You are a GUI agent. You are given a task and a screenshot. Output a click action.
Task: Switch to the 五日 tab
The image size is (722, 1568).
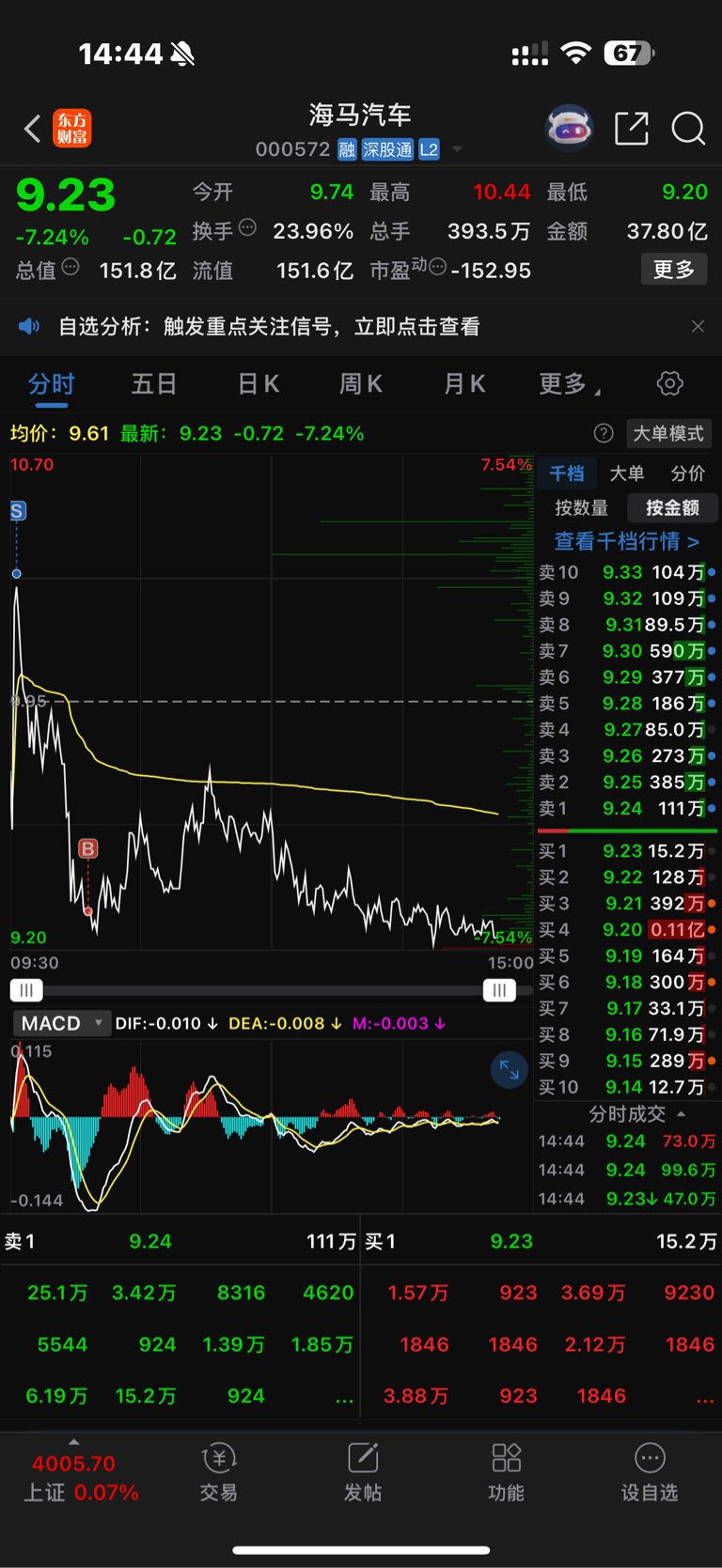154,383
